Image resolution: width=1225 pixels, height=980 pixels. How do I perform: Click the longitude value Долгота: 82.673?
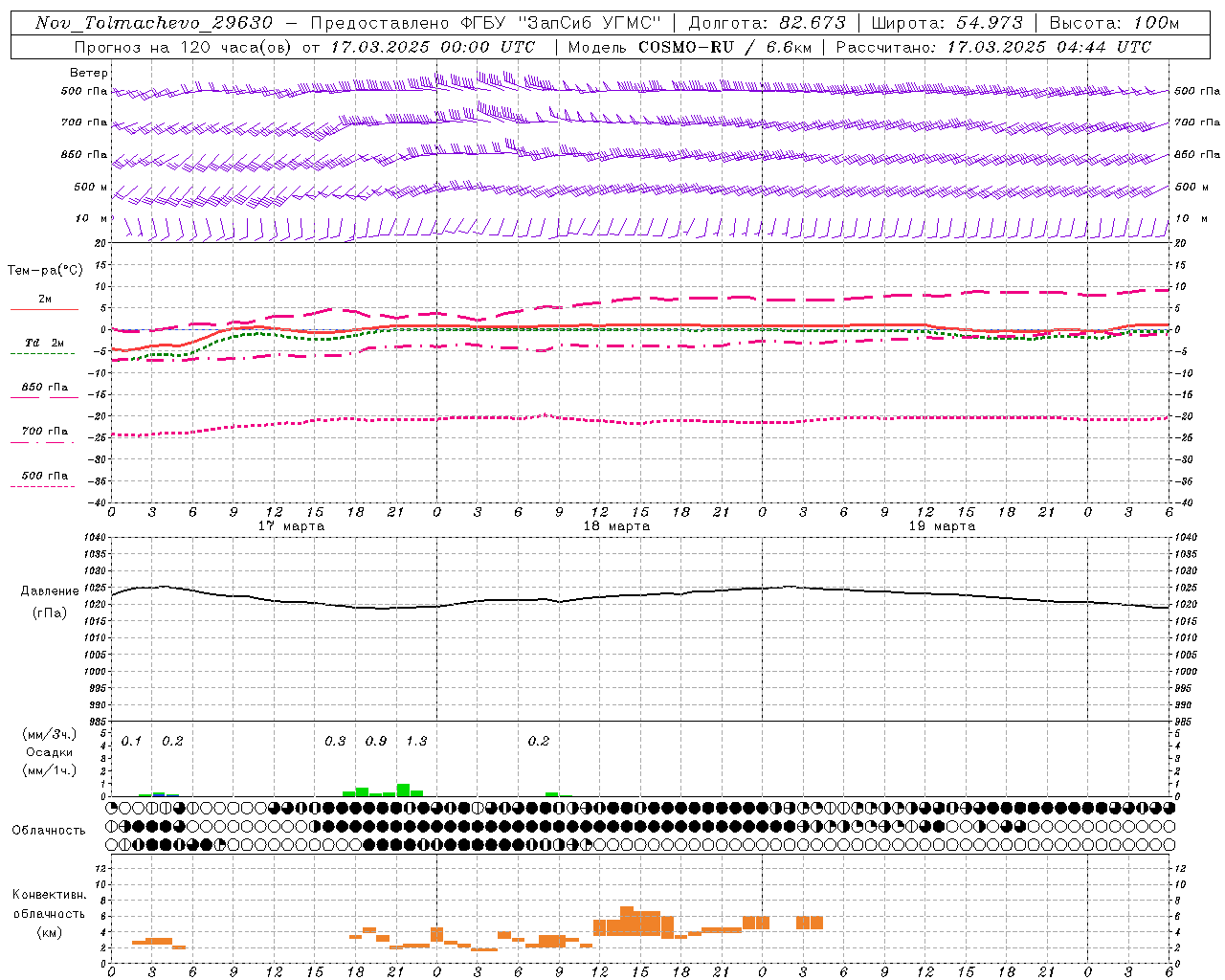pos(768,23)
